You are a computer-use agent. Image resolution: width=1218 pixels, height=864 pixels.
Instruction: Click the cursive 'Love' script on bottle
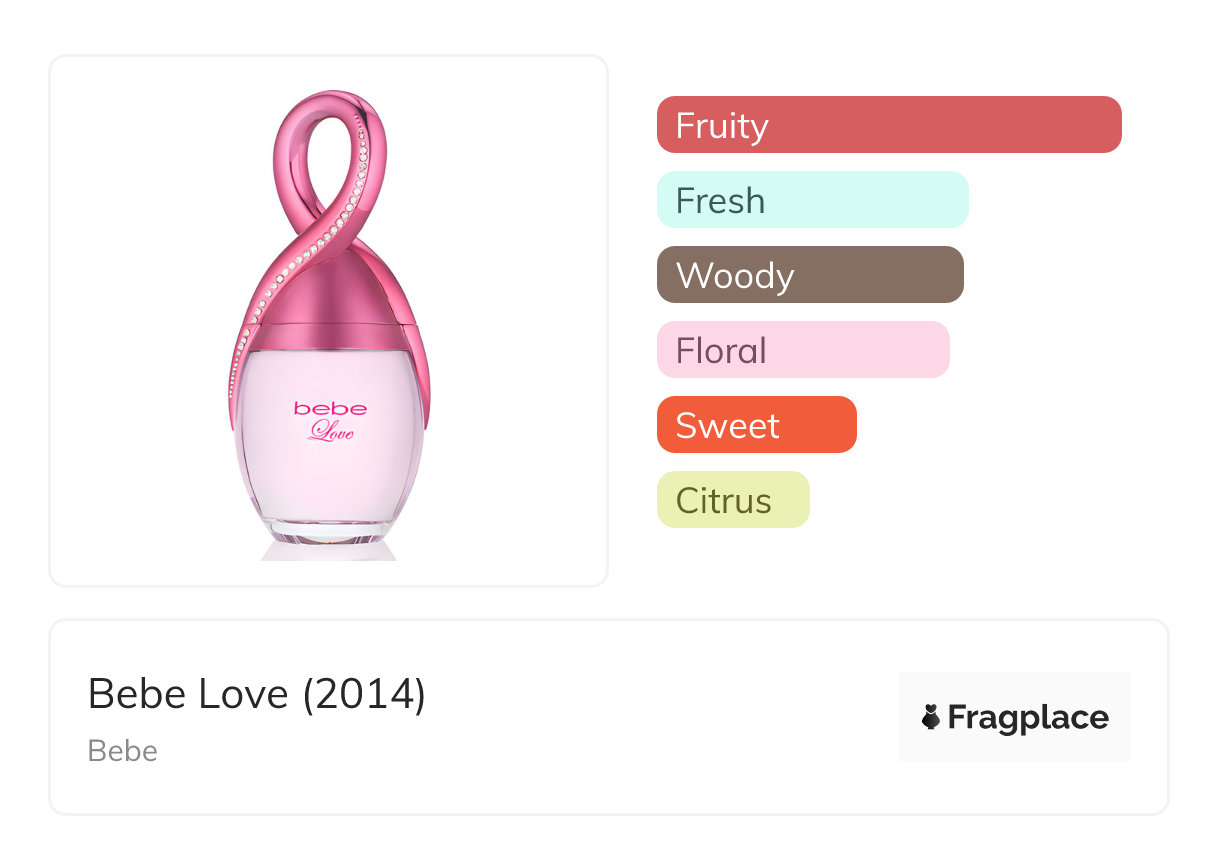pyautogui.click(x=331, y=431)
